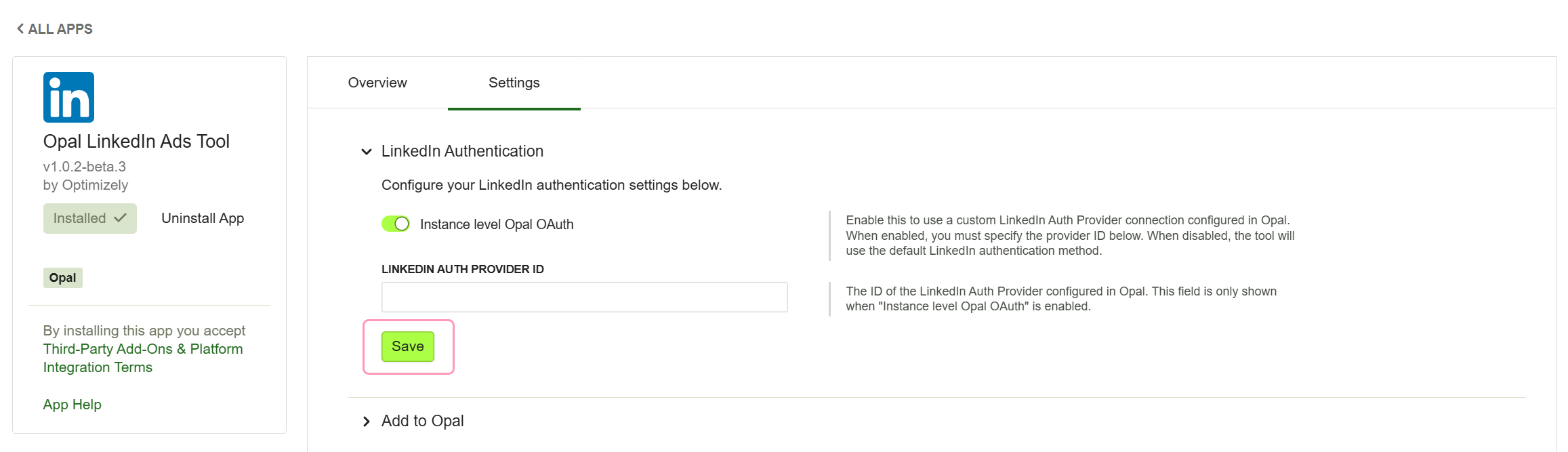This screenshot has width=1568, height=452.
Task: Click the Add to Opal heading text
Action: tap(423, 421)
